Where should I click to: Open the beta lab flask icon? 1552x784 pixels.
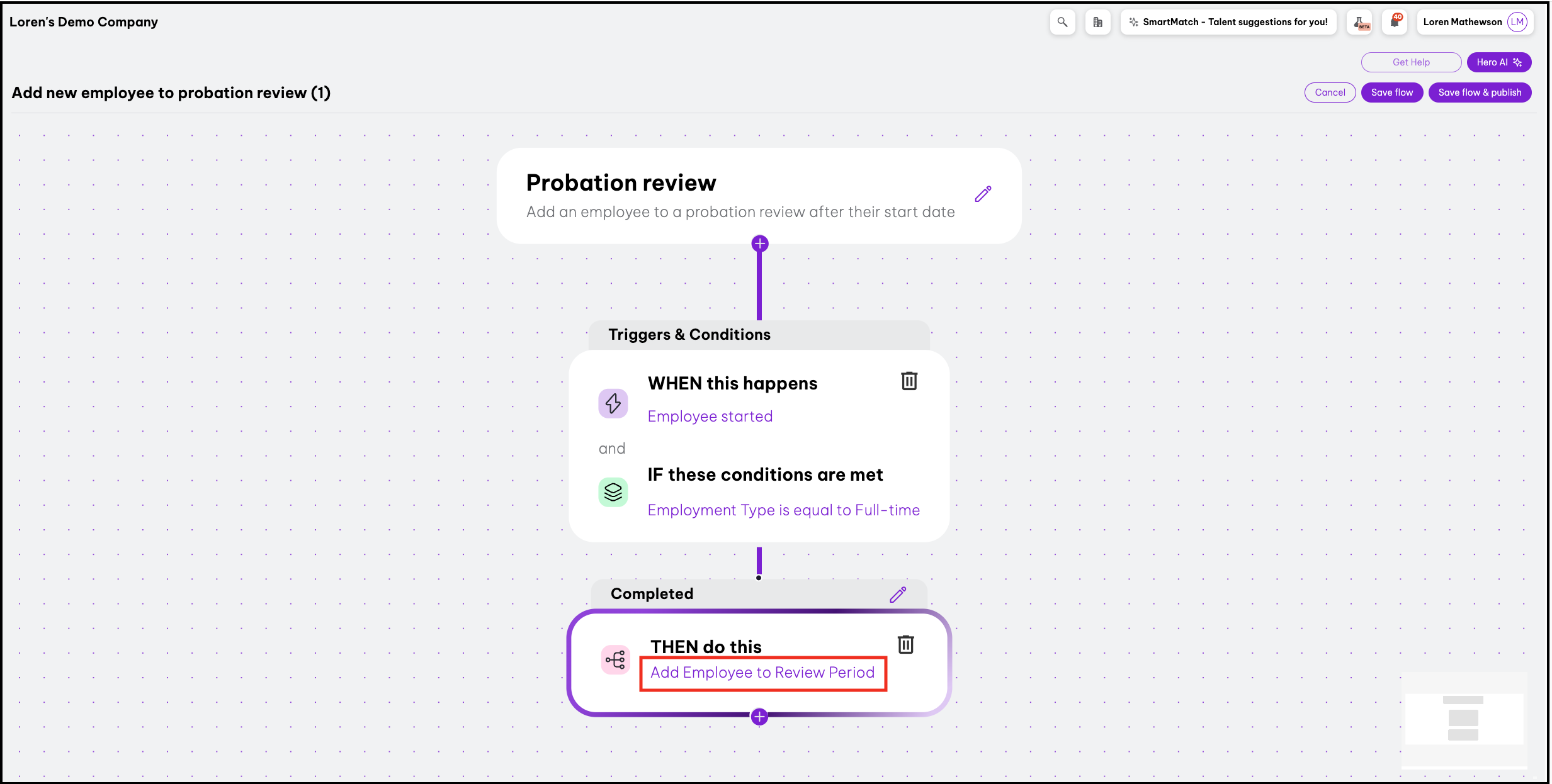click(x=1361, y=22)
